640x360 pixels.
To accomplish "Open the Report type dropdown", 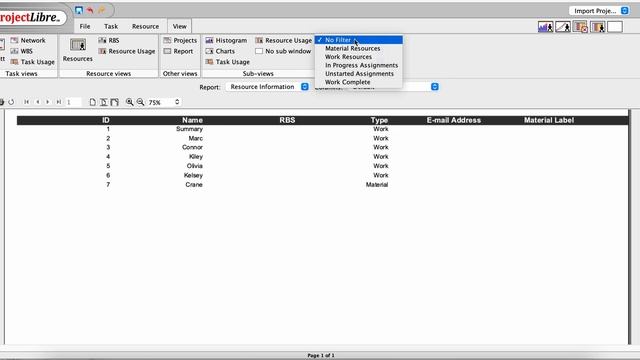I will point(267,87).
